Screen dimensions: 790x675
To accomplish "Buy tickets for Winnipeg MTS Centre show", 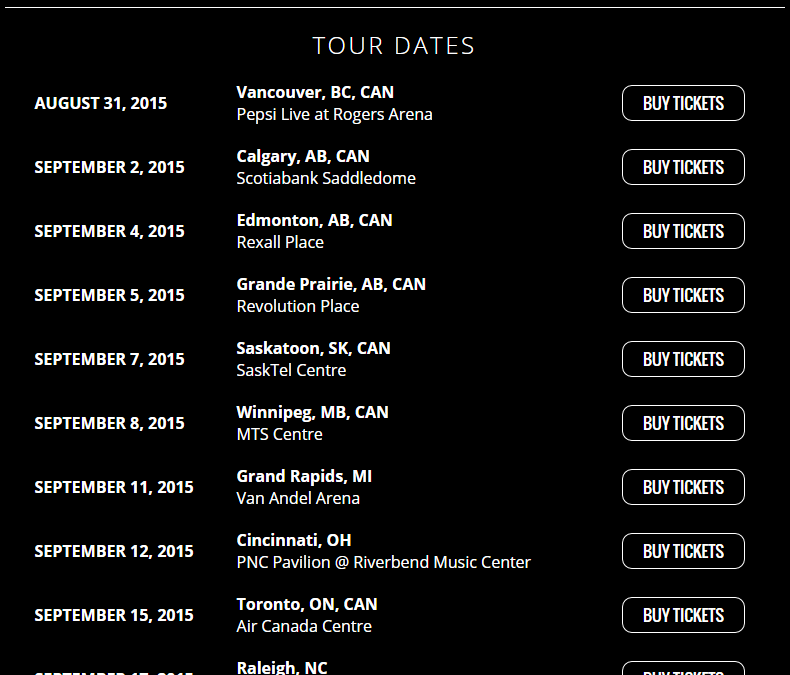I will tap(683, 423).
